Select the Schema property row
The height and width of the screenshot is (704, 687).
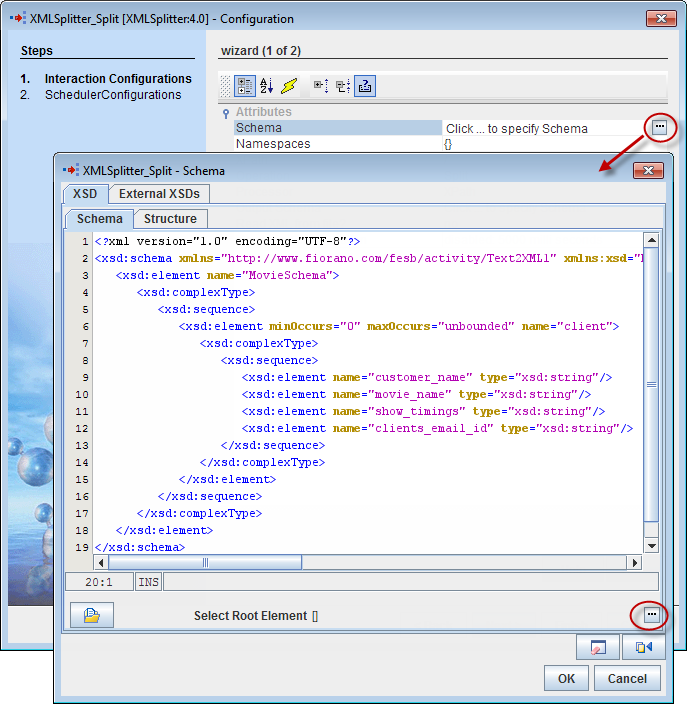coord(338,128)
